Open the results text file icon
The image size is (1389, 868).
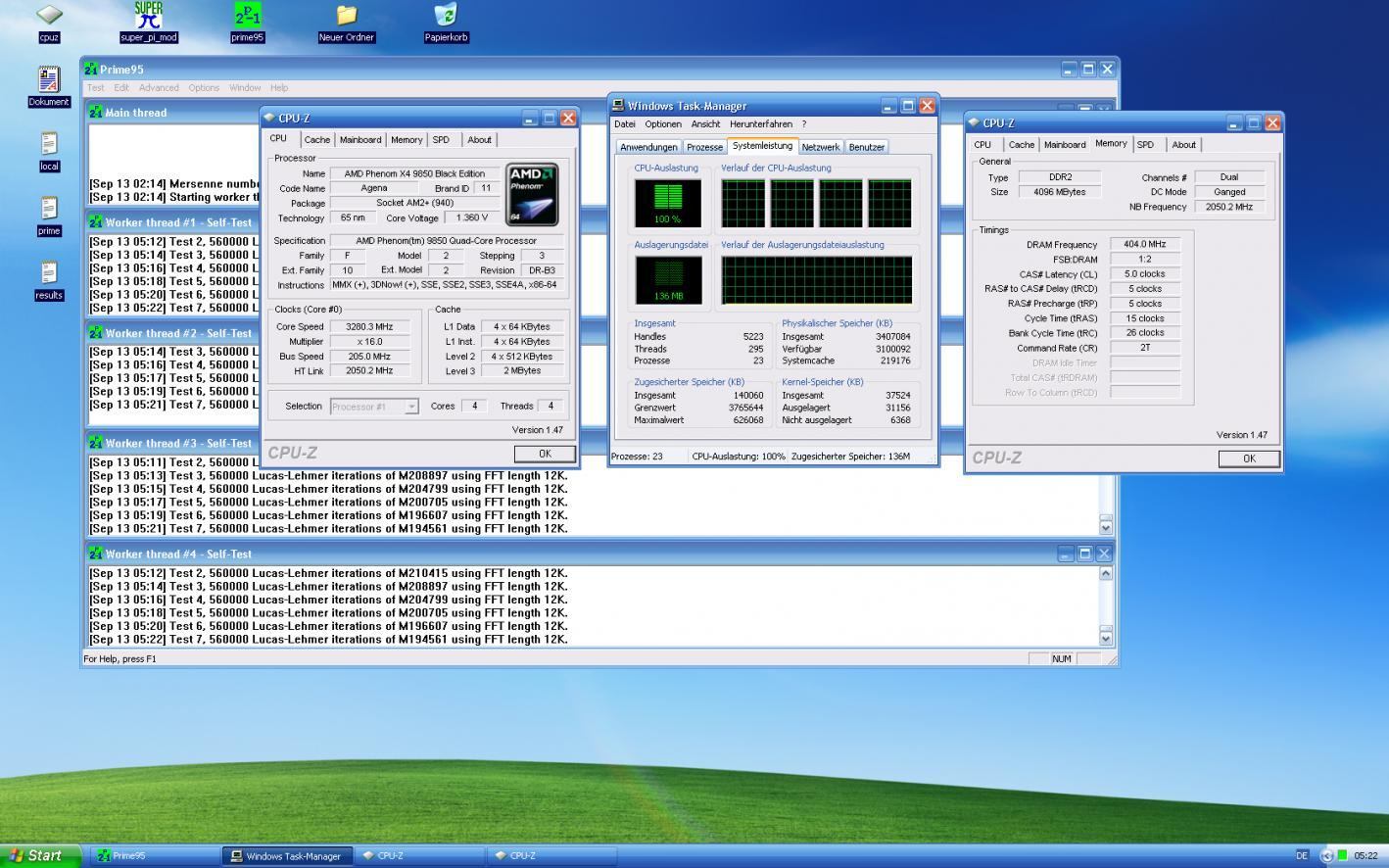click(49, 272)
